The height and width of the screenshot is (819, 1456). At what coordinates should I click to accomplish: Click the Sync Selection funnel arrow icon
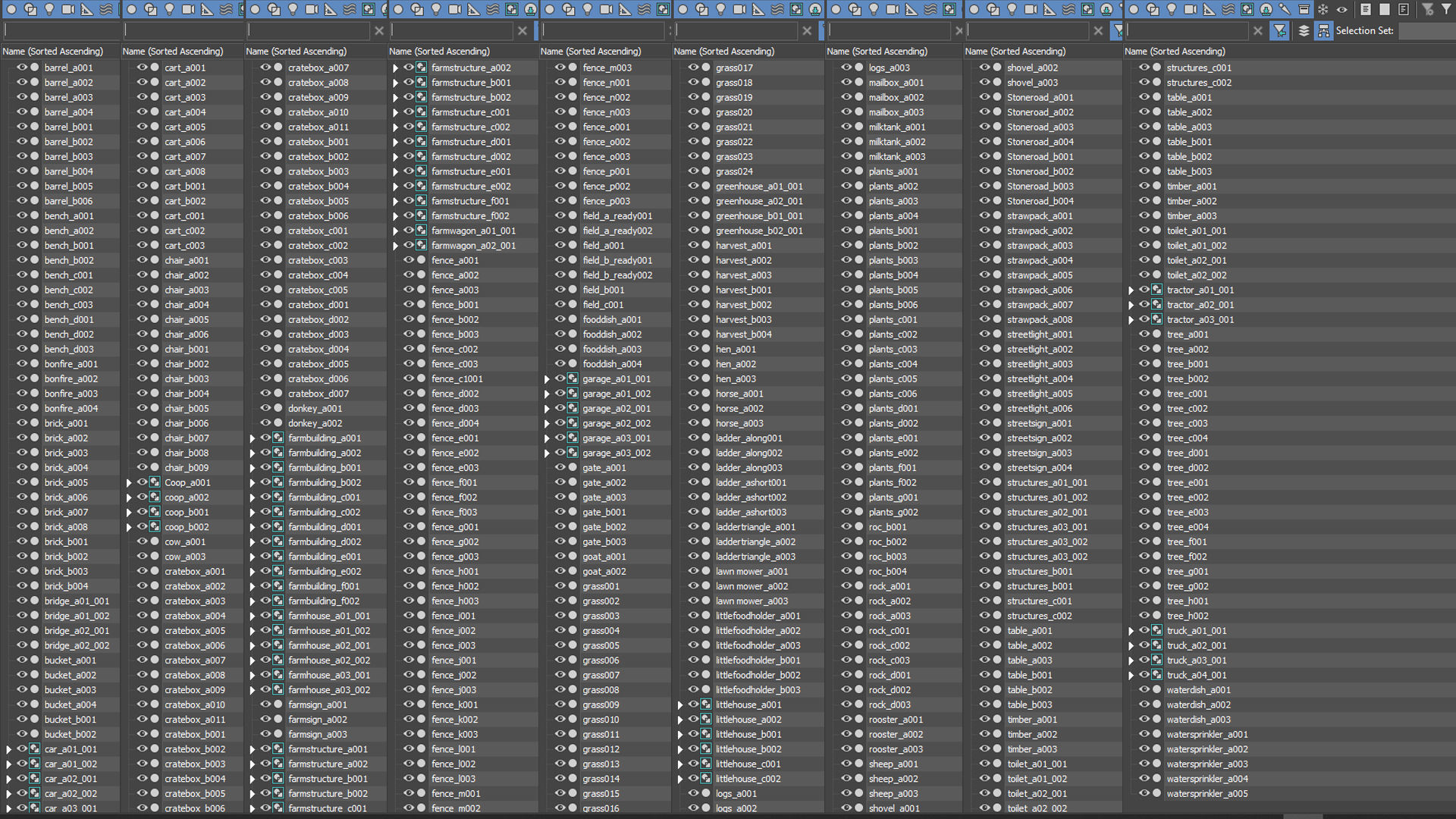click(1279, 30)
